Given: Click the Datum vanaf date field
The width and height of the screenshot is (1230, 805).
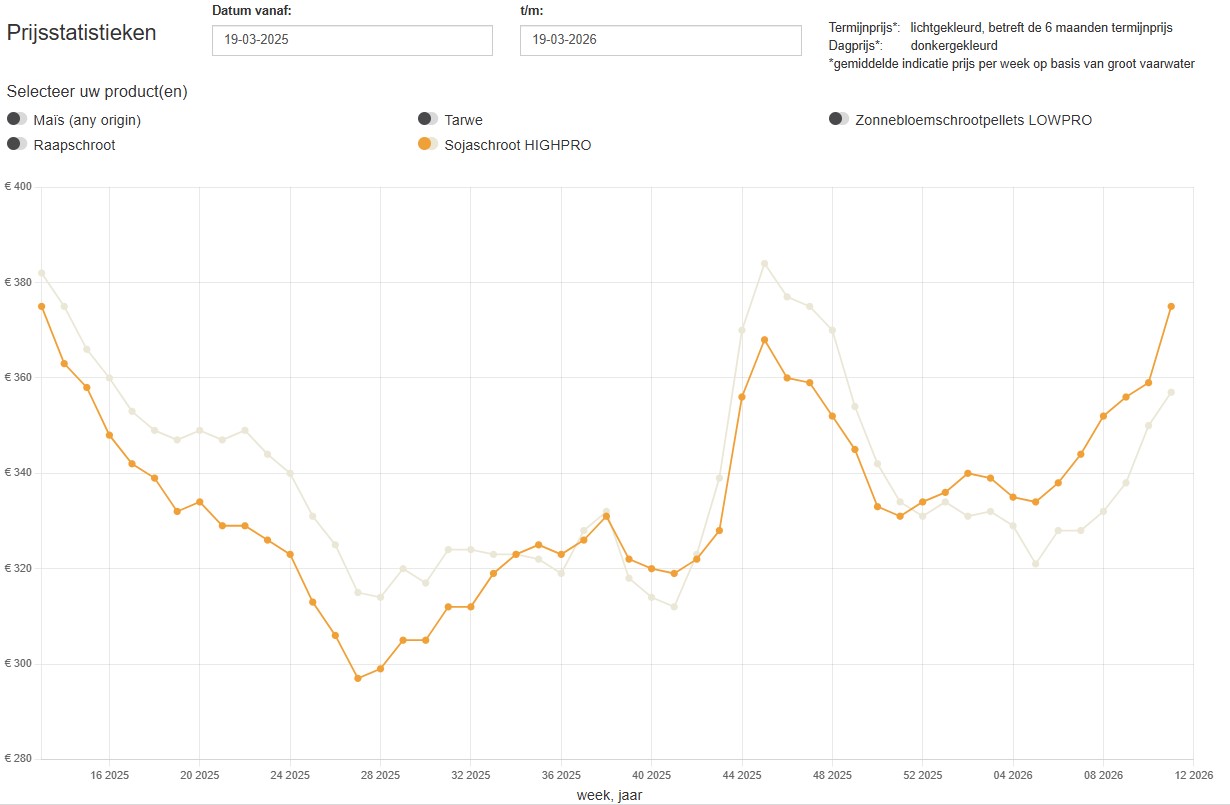Looking at the screenshot, I should pos(352,41).
